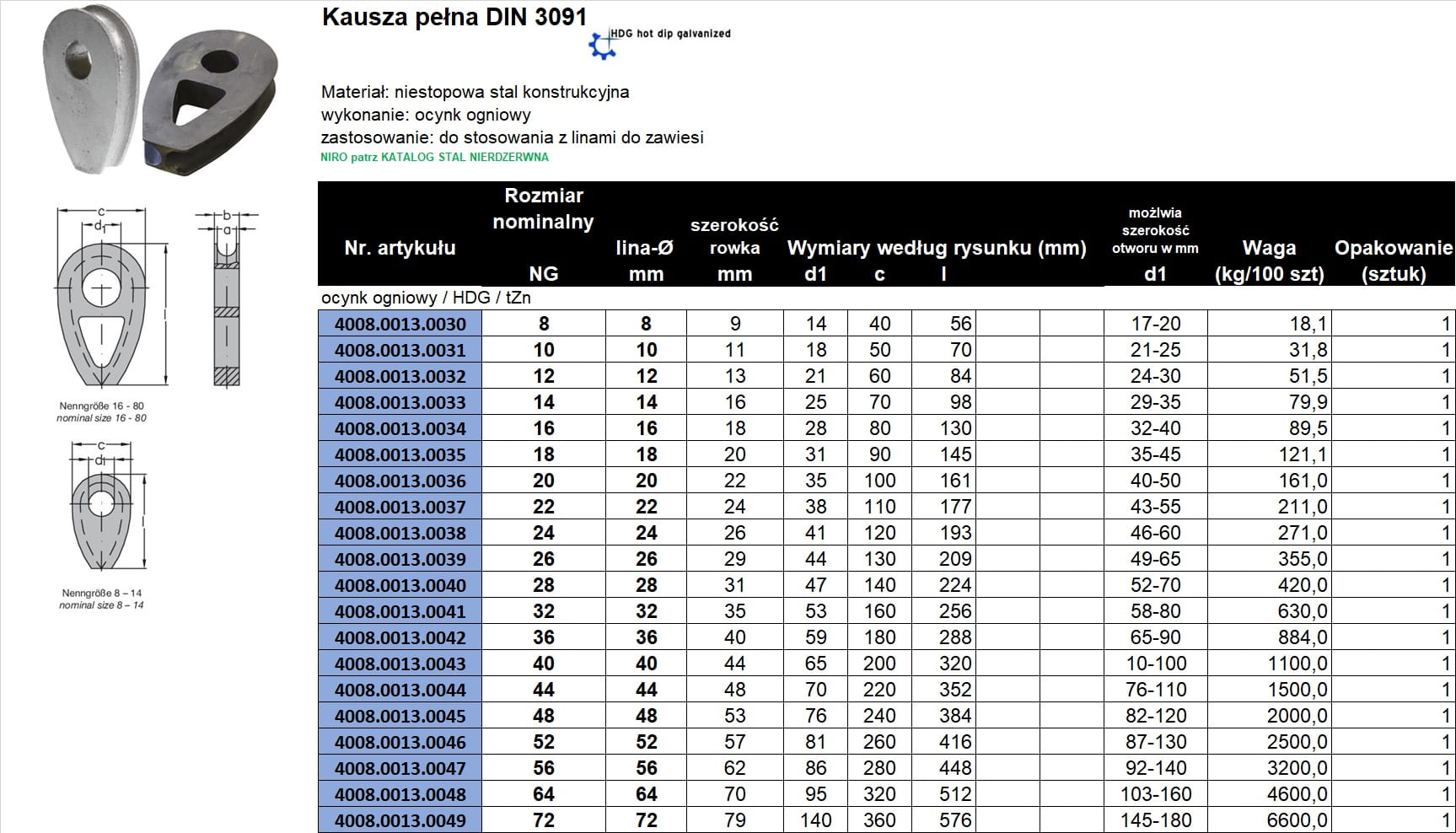
Task: Click the ocynk ogniowy / HDG / tZn row
Action: tap(426, 298)
